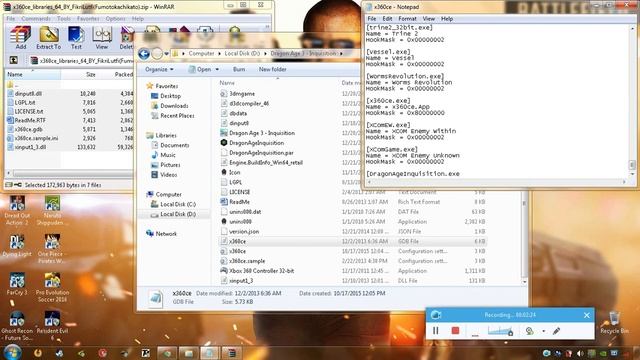Screen dimensions: 640x360
Task: Click WinRAR's up-one-level folder icon
Action: 13,60
